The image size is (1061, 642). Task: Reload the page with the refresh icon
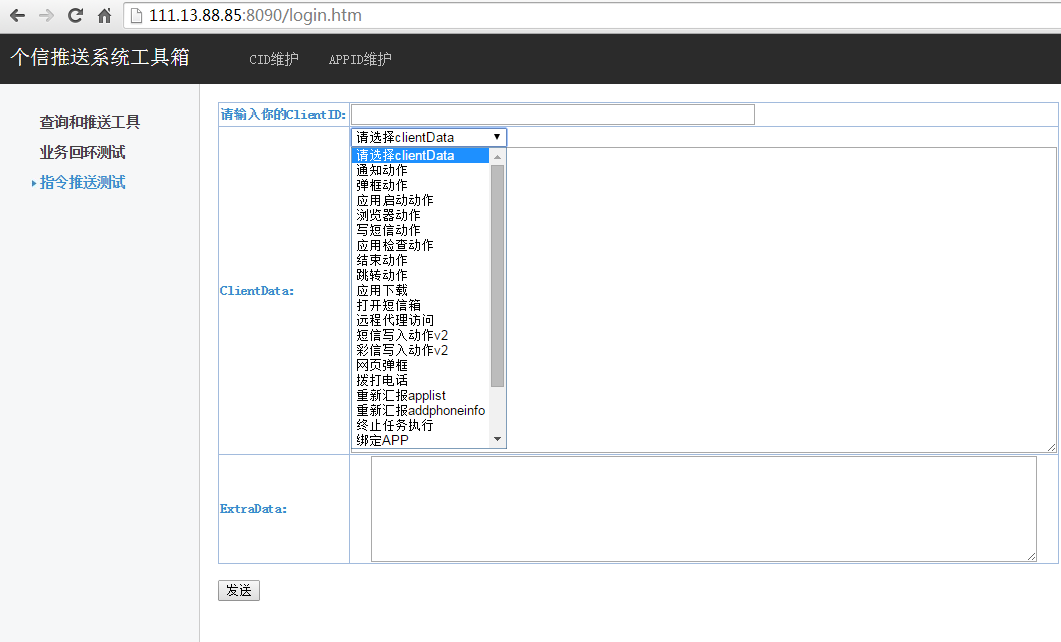(x=75, y=16)
